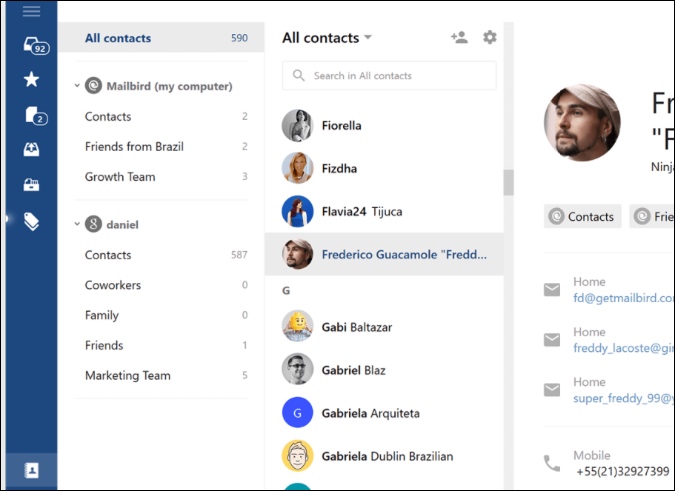Click the contact list scrollbar thumb
This screenshot has height=491, width=675.
point(508,183)
